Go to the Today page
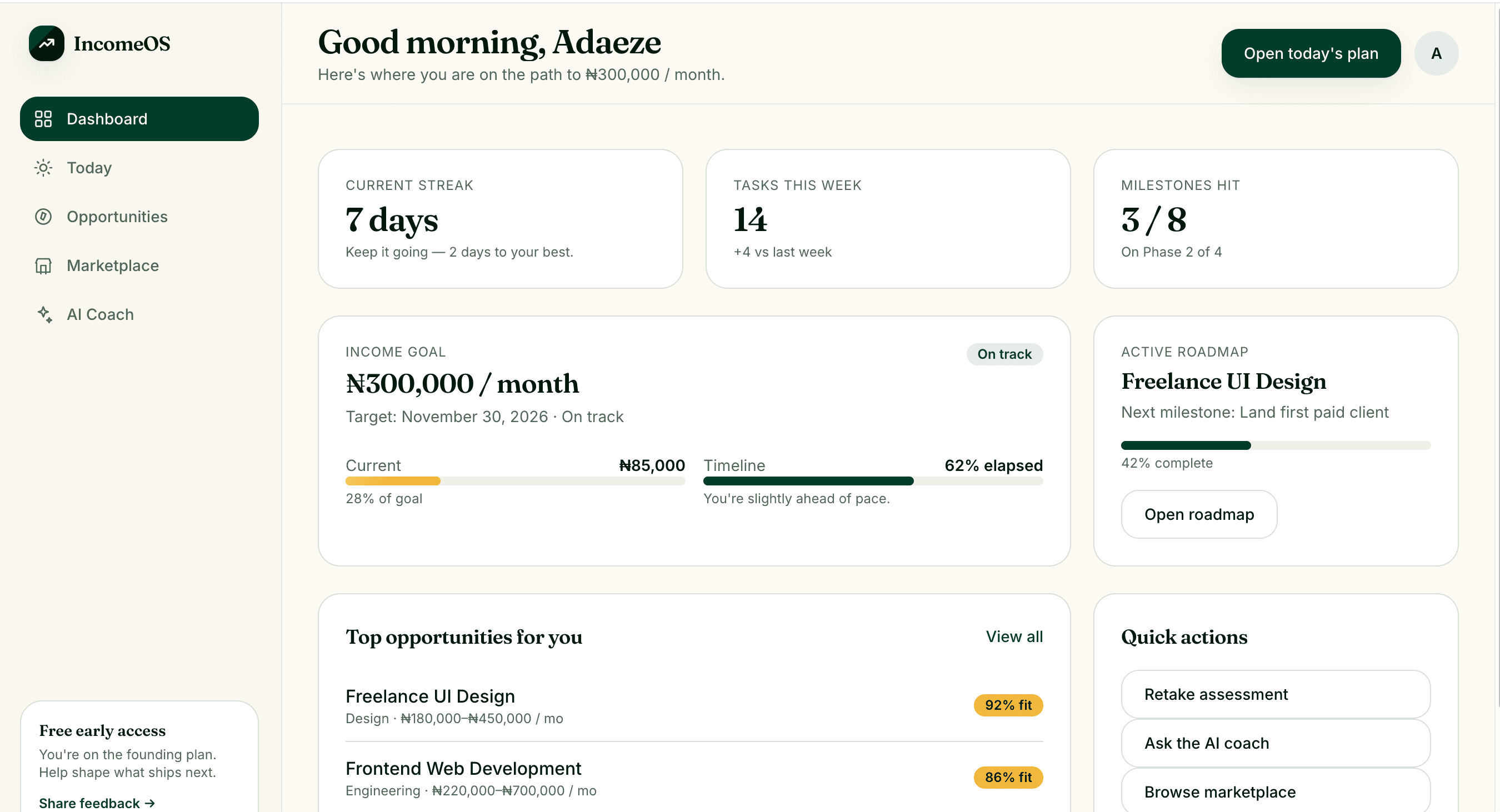This screenshot has width=1500, height=812. click(x=139, y=168)
